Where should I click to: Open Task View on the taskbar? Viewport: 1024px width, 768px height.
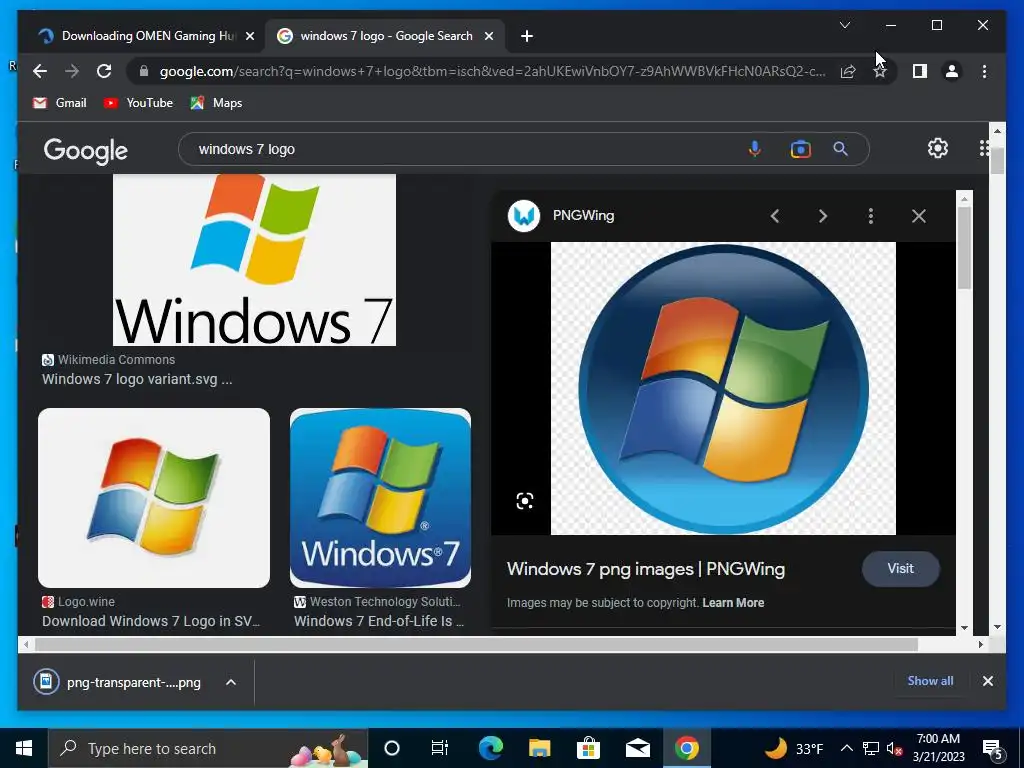(440, 748)
